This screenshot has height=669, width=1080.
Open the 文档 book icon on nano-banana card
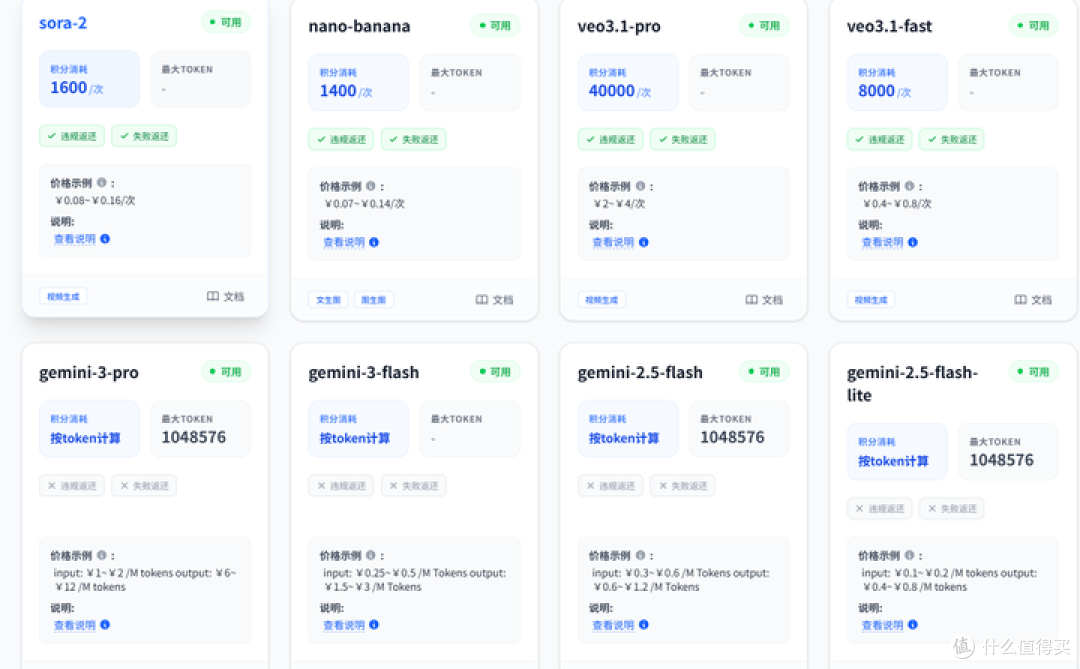tap(481, 300)
